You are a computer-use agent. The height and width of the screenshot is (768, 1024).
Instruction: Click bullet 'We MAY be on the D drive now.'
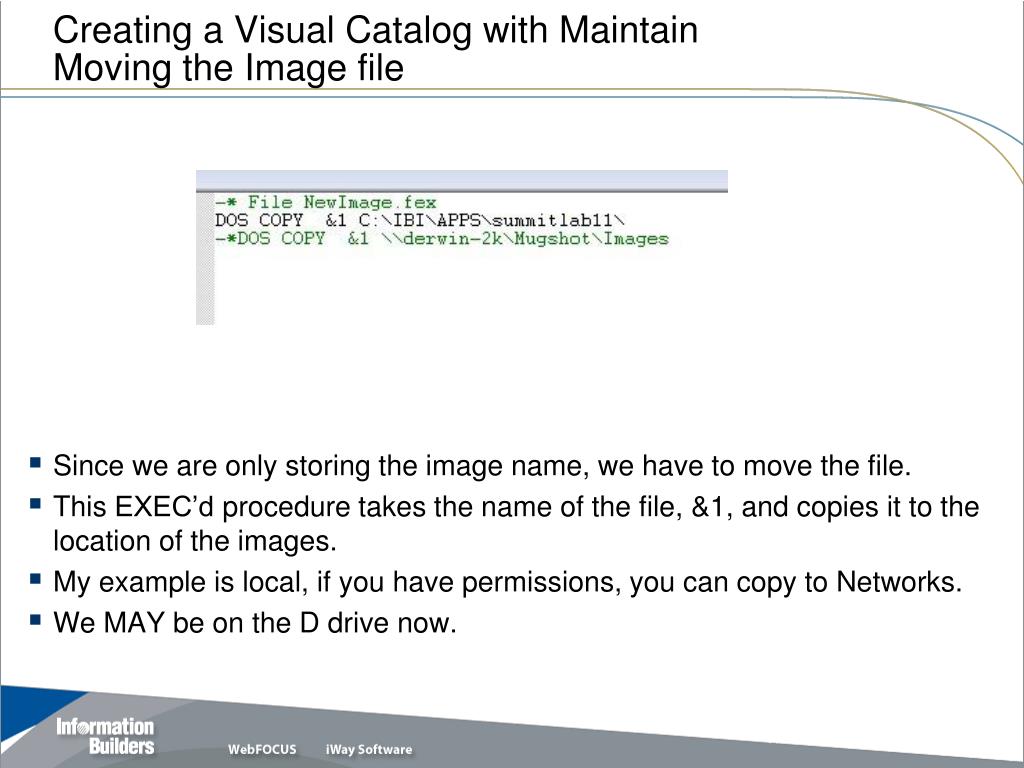click(255, 622)
